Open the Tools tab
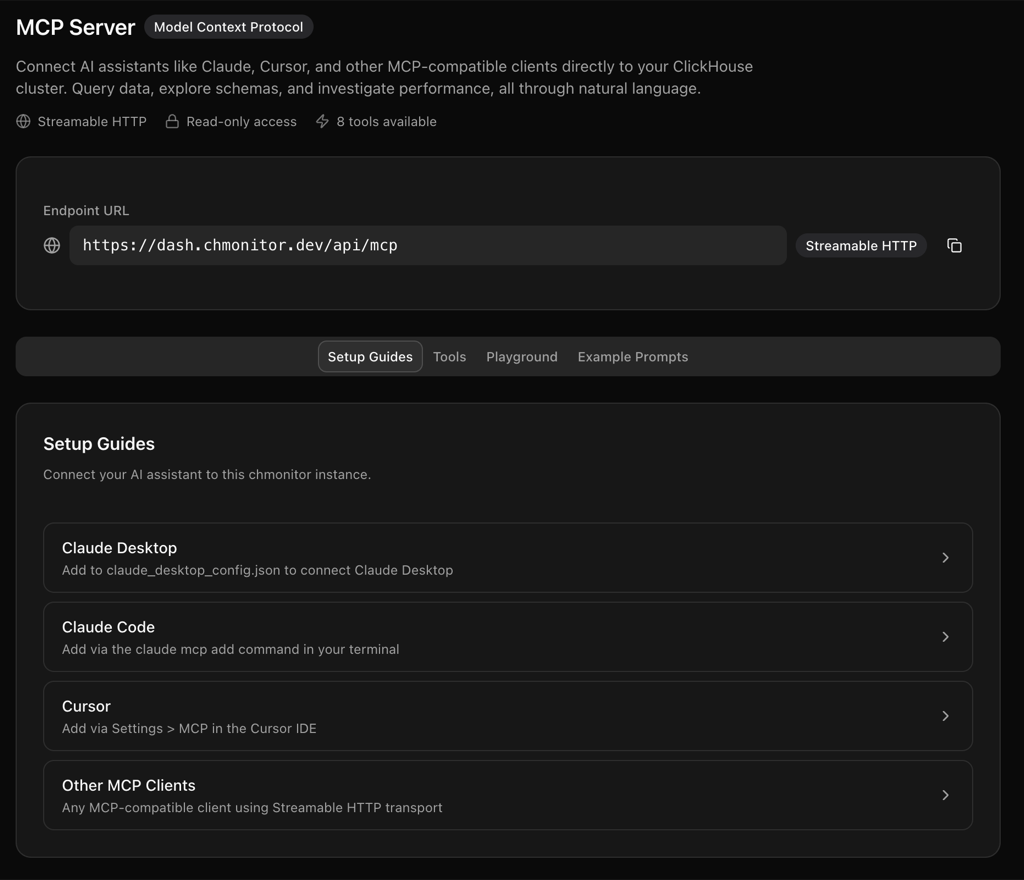Image resolution: width=1024 pixels, height=880 pixels. click(x=449, y=356)
